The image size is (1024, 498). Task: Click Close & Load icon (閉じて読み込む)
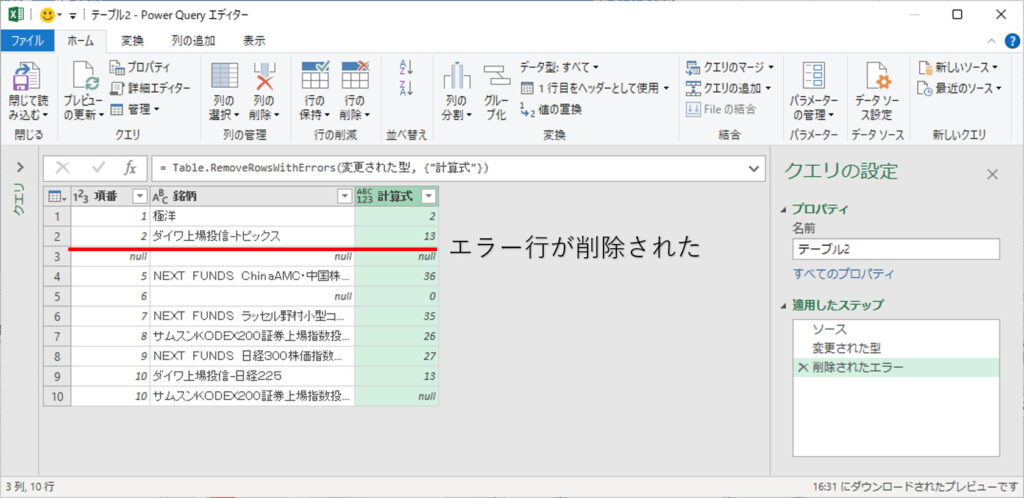[x=27, y=77]
